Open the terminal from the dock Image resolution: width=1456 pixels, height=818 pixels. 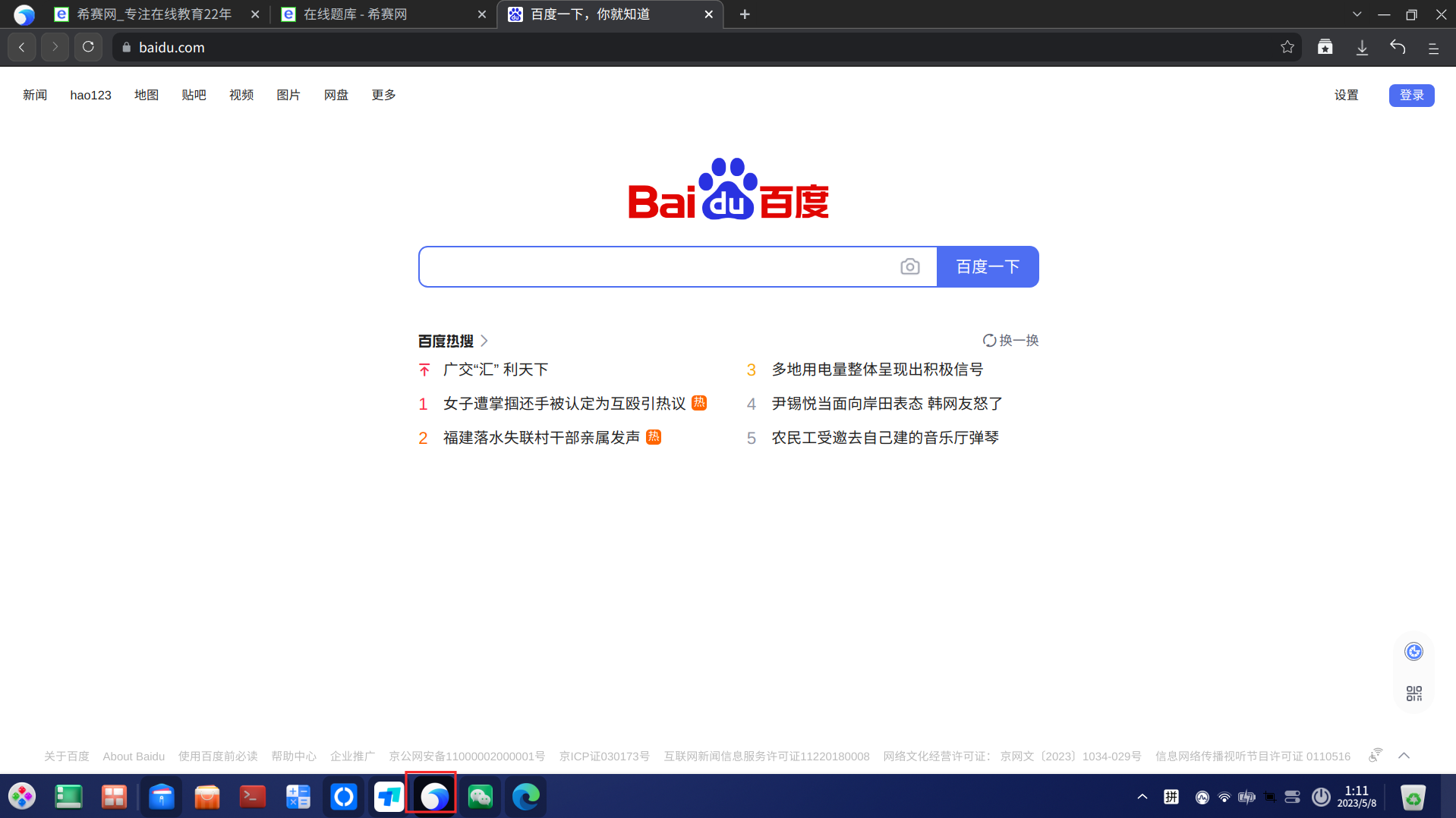coord(252,796)
